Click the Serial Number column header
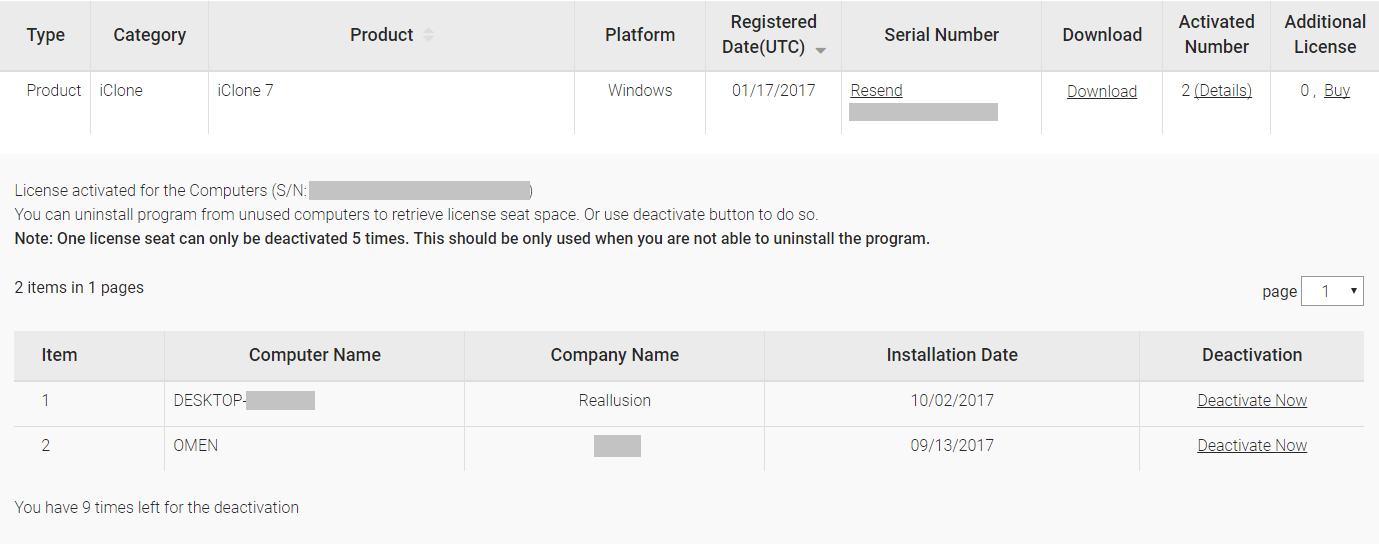1379x544 pixels. [941, 35]
